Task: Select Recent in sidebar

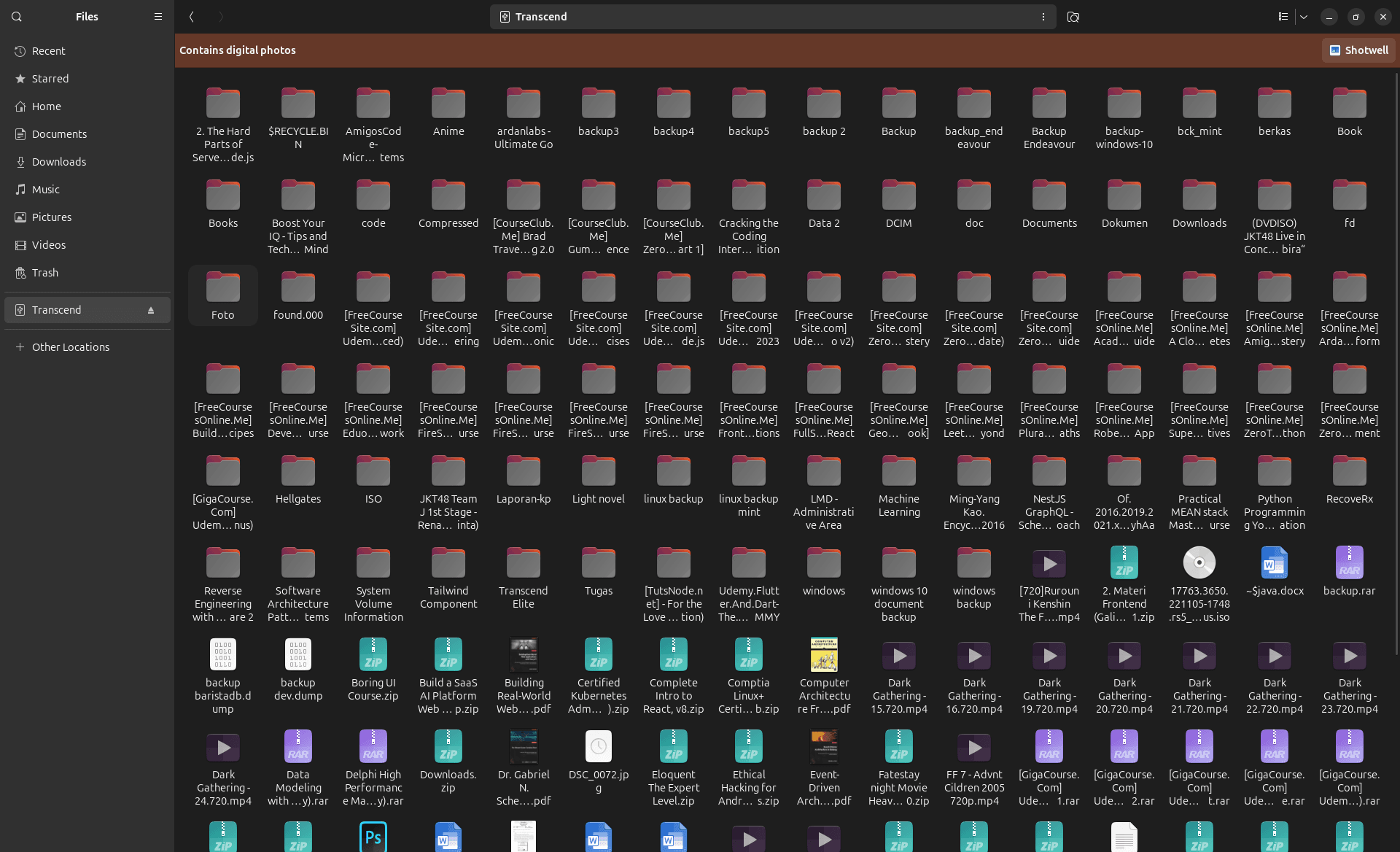Action: pos(87,51)
